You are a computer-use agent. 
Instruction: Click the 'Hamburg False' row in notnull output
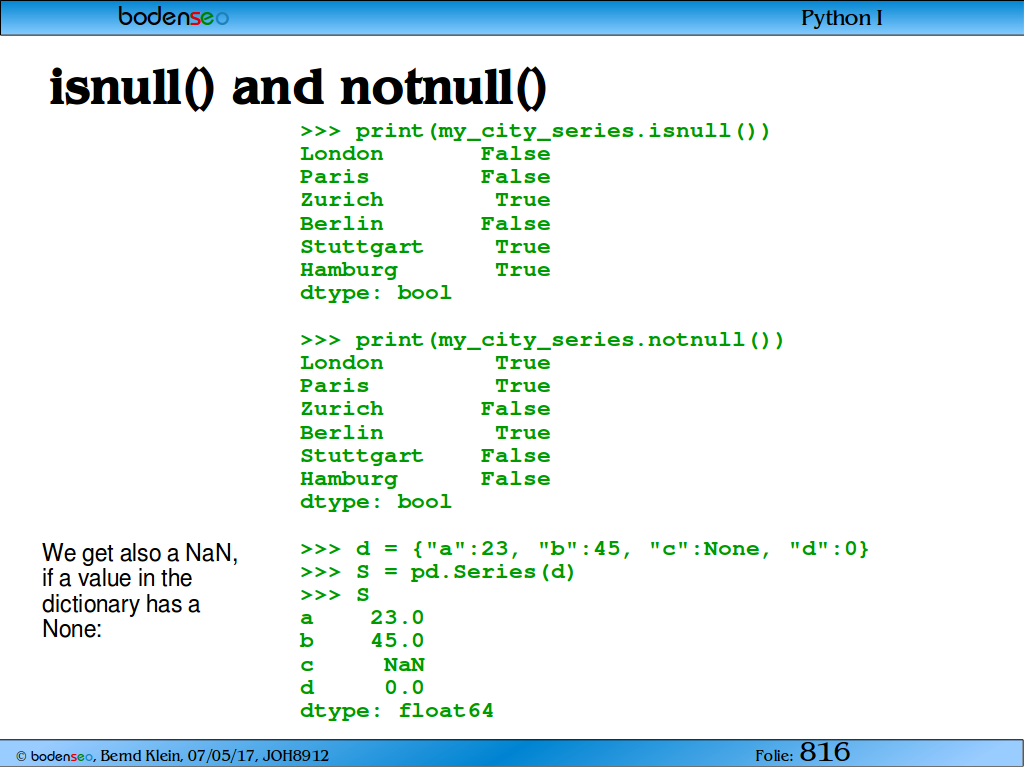[425, 479]
